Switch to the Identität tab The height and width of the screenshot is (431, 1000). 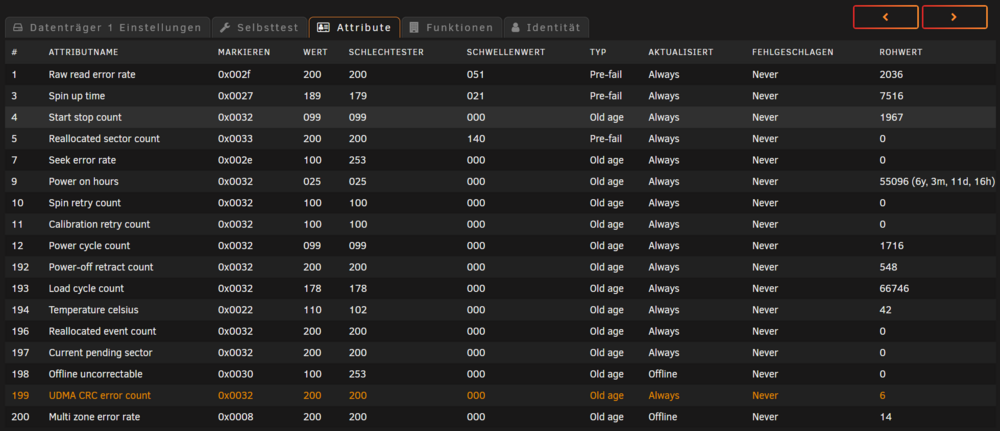tap(546, 27)
